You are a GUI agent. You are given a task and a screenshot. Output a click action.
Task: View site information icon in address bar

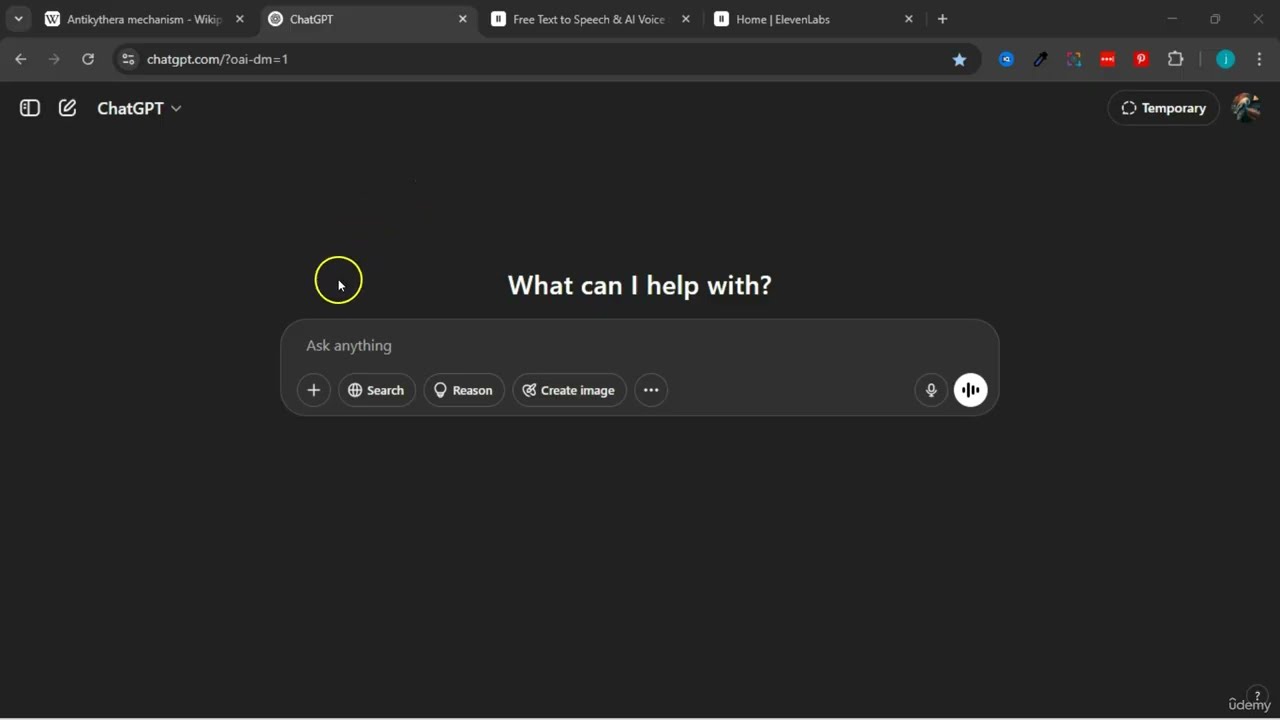point(128,59)
